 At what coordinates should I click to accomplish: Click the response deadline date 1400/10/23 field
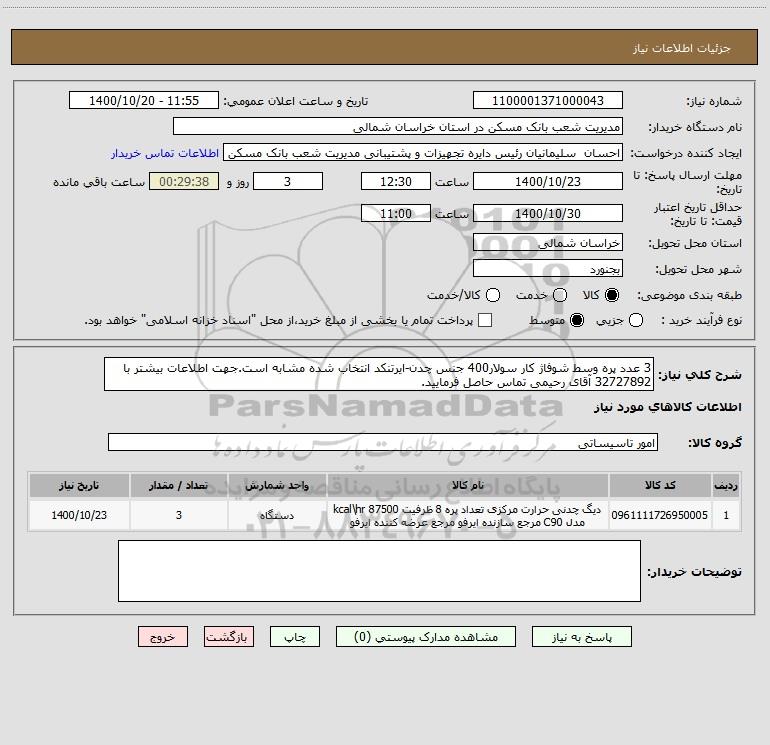(548, 181)
